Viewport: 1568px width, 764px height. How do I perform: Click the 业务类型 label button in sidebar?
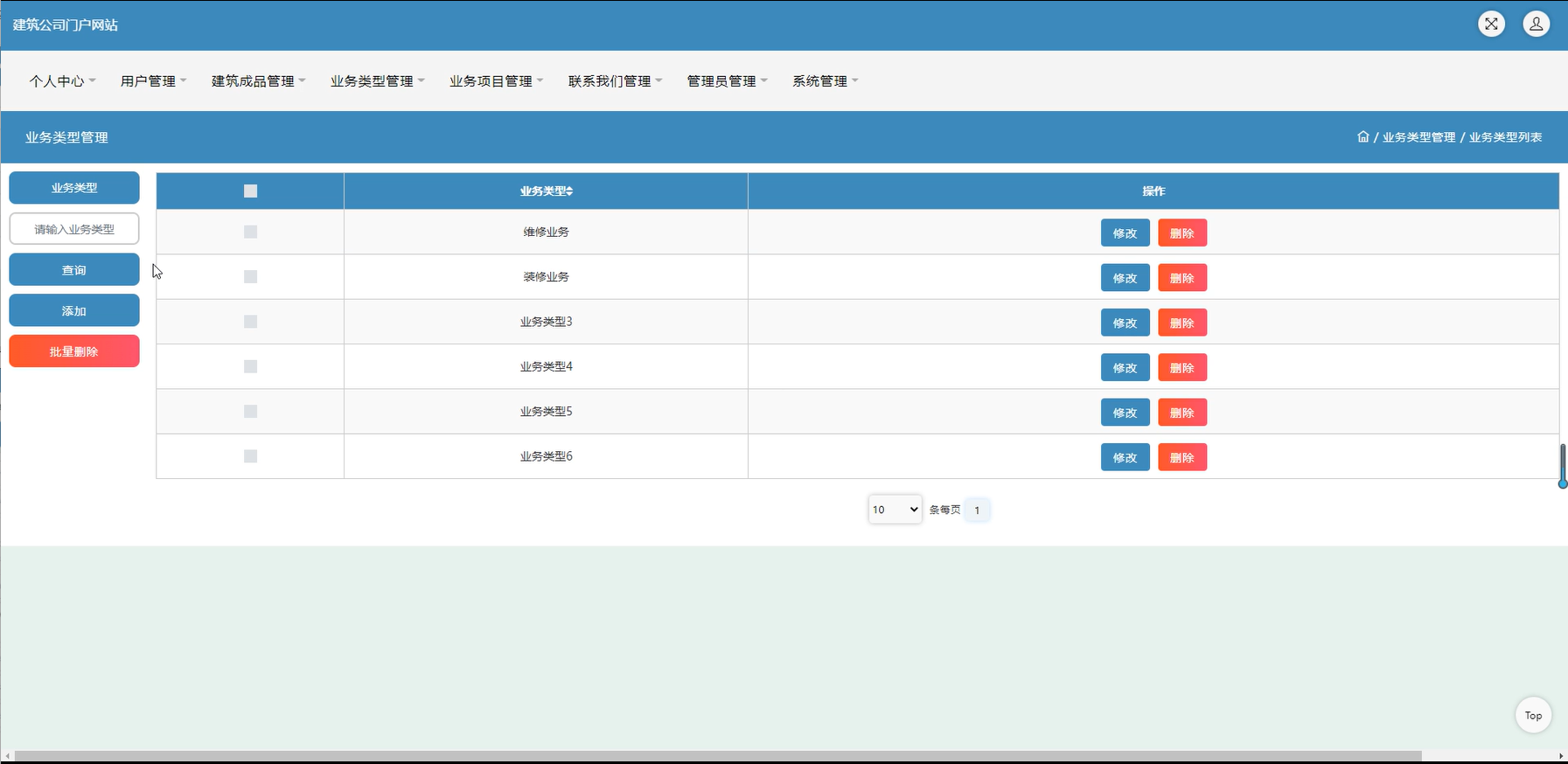[74, 188]
